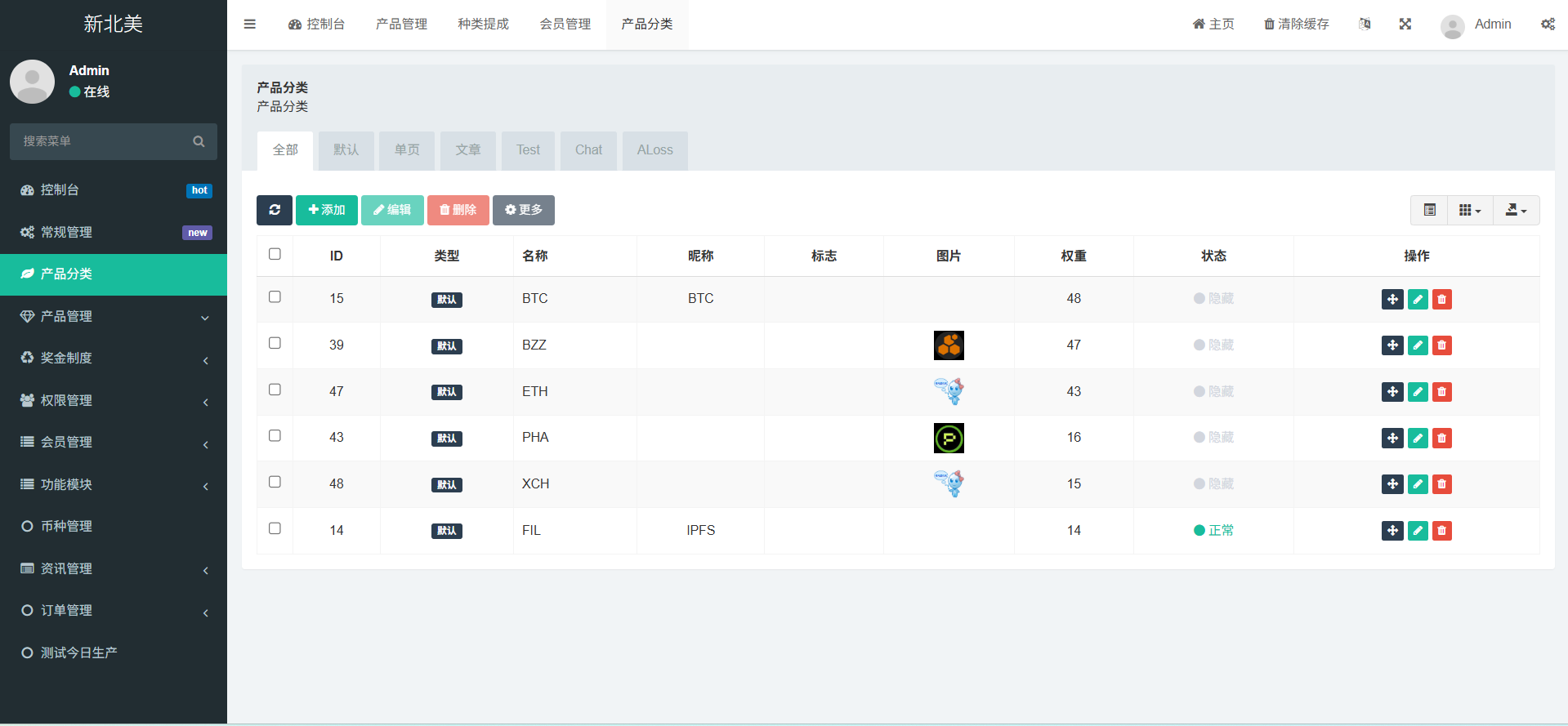Click the green edit pencil for BZZ row

(x=1418, y=345)
